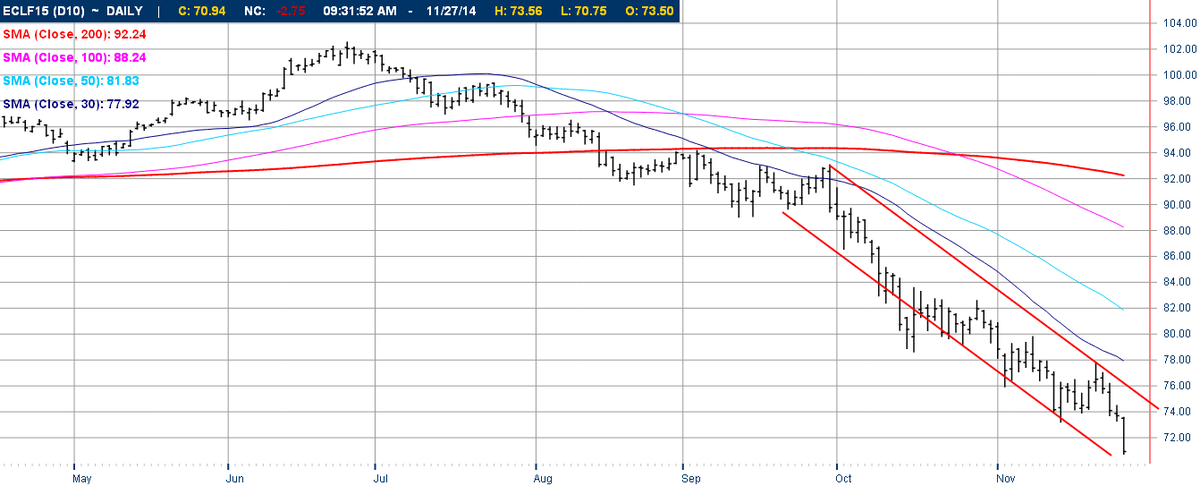The width and height of the screenshot is (1200, 486).
Task: Click the Aug label on time axis
Action: 545,477
